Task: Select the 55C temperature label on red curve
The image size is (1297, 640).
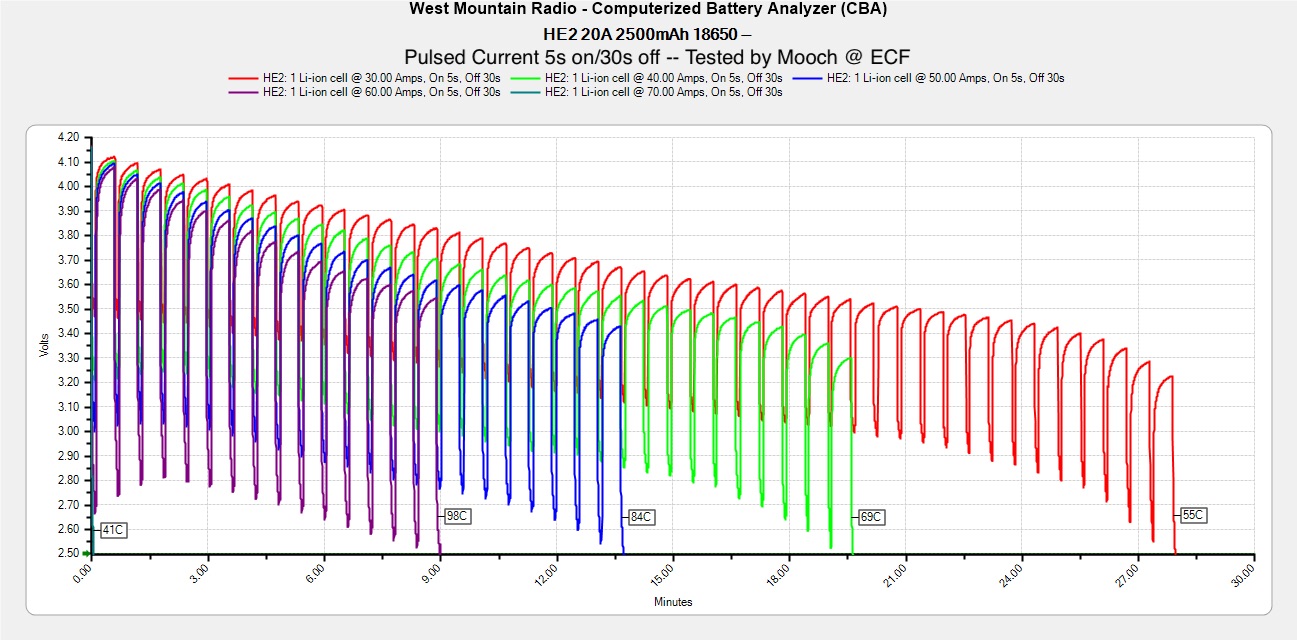Action: (x=1193, y=515)
